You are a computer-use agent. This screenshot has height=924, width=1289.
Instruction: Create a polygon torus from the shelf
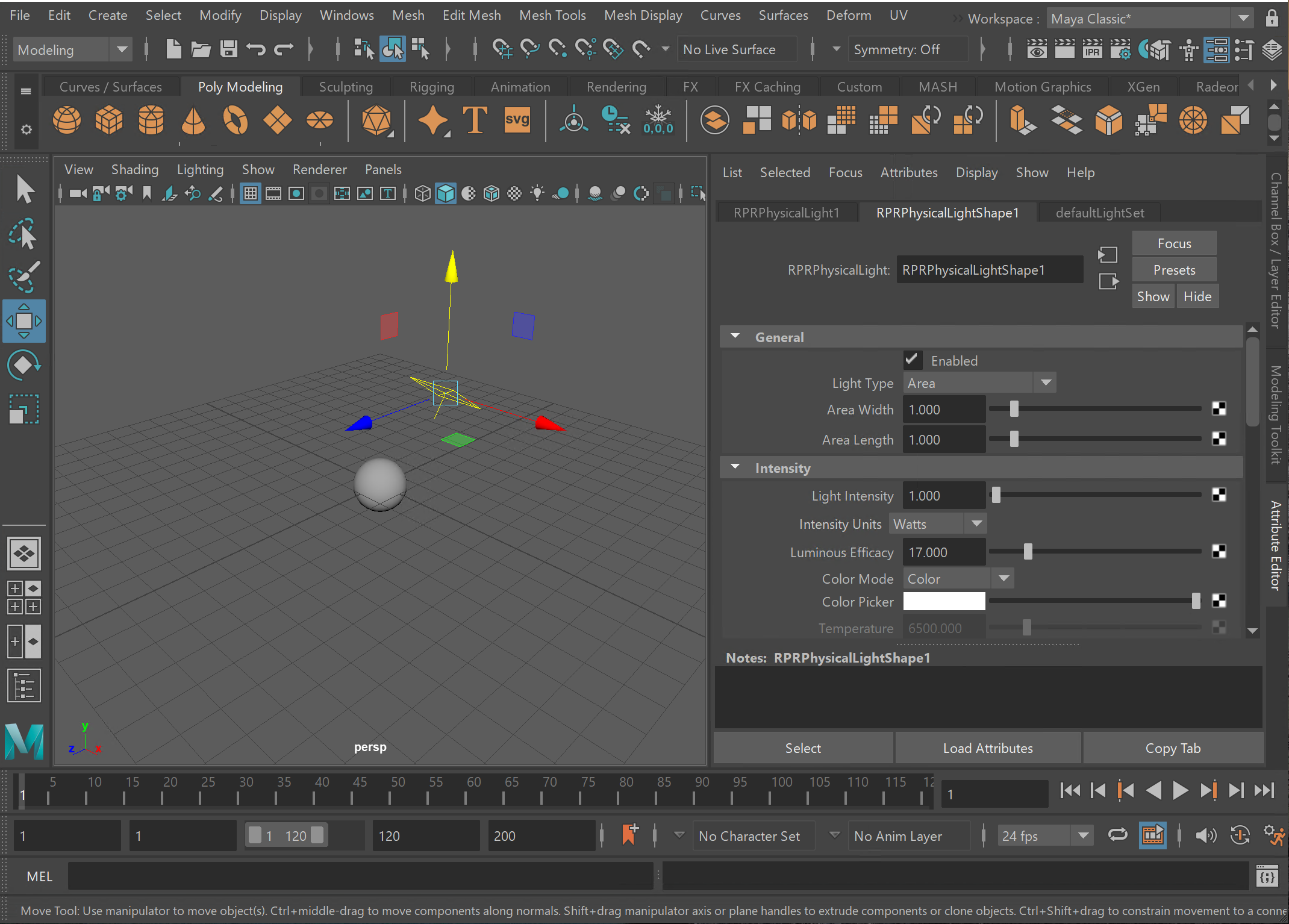tap(236, 120)
